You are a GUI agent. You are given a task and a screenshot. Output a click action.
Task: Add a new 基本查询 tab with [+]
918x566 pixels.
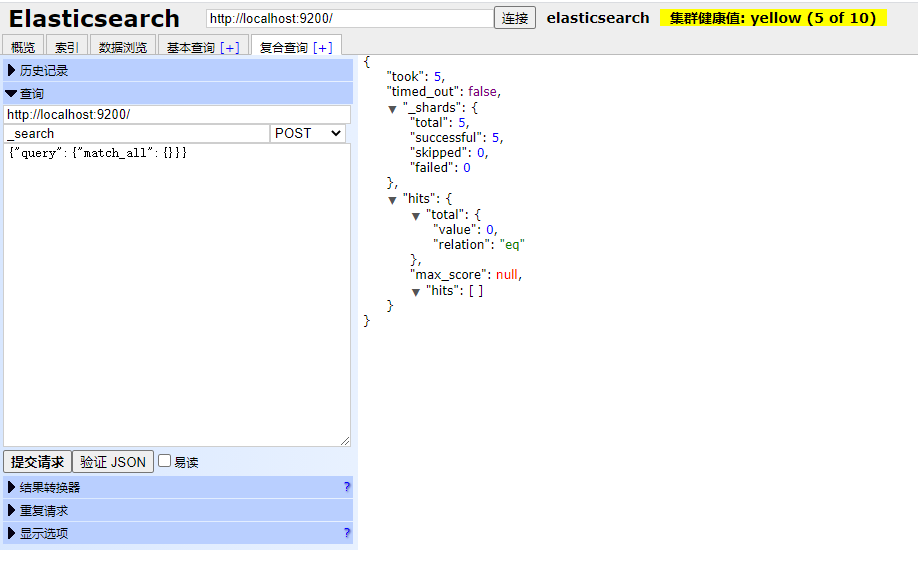coord(230,47)
